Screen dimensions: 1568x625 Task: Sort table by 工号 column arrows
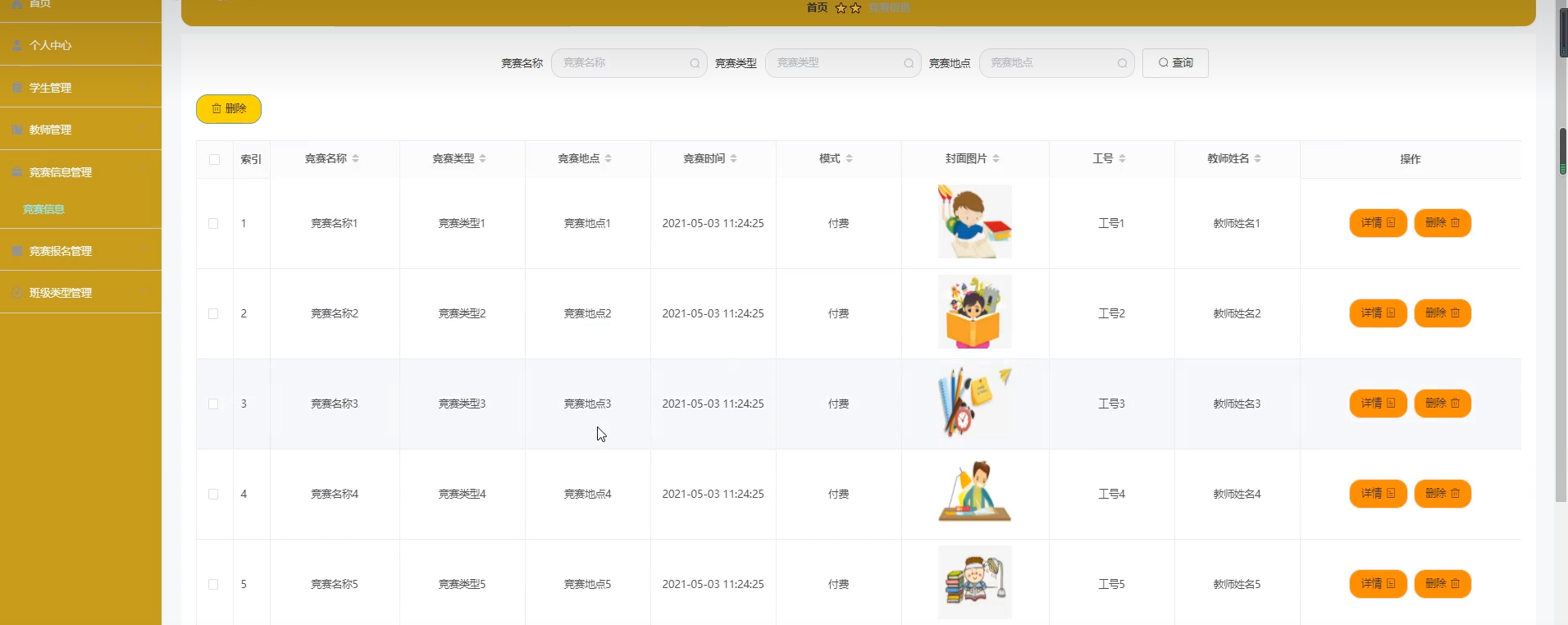coord(1122,158)
